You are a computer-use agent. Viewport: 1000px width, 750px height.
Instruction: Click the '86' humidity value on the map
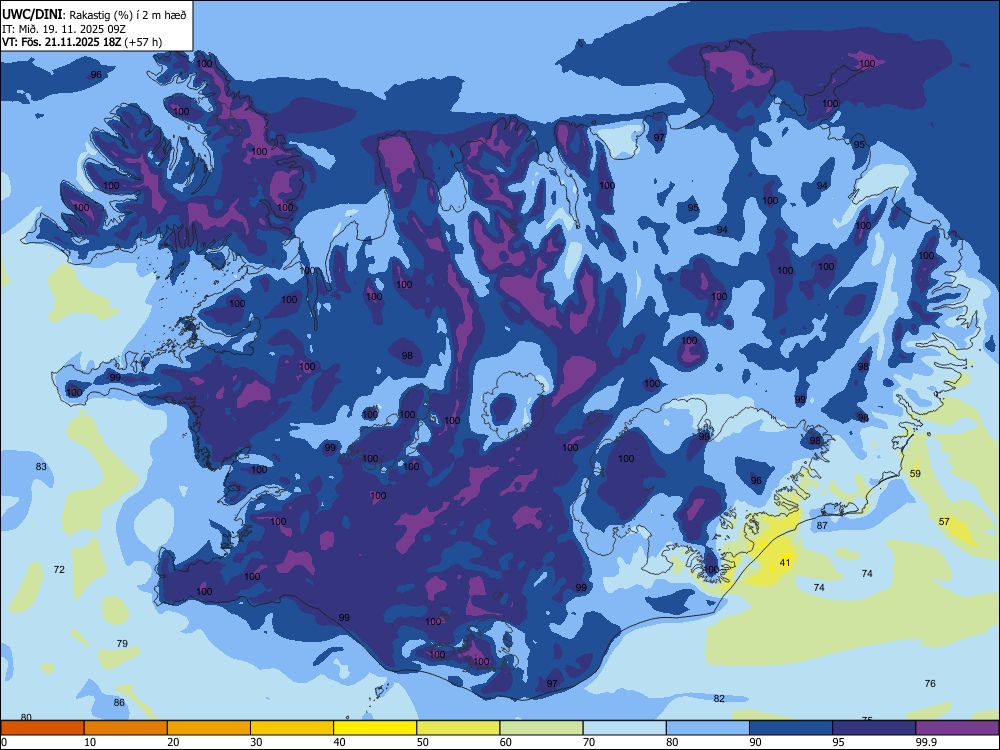coord(119,703)
